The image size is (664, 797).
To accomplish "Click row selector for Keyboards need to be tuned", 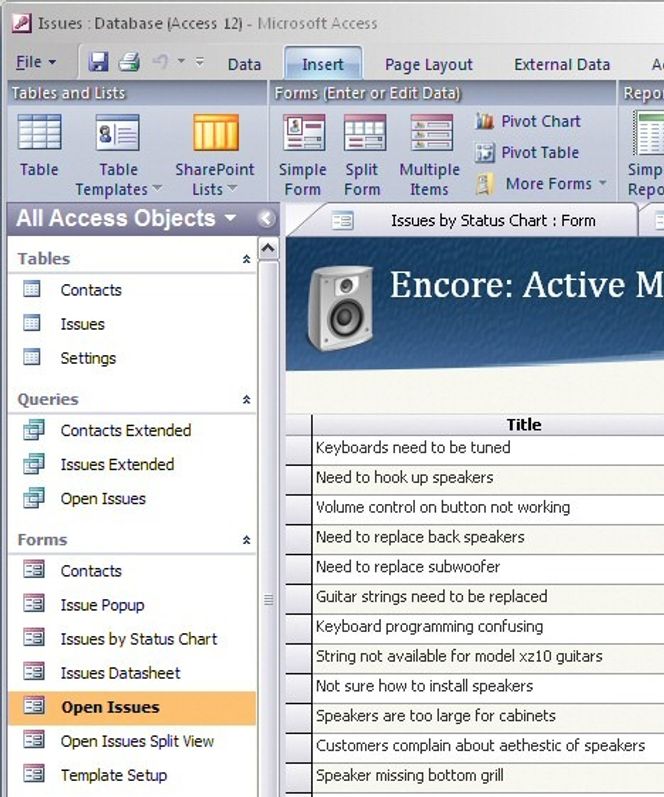I will 298,449.
